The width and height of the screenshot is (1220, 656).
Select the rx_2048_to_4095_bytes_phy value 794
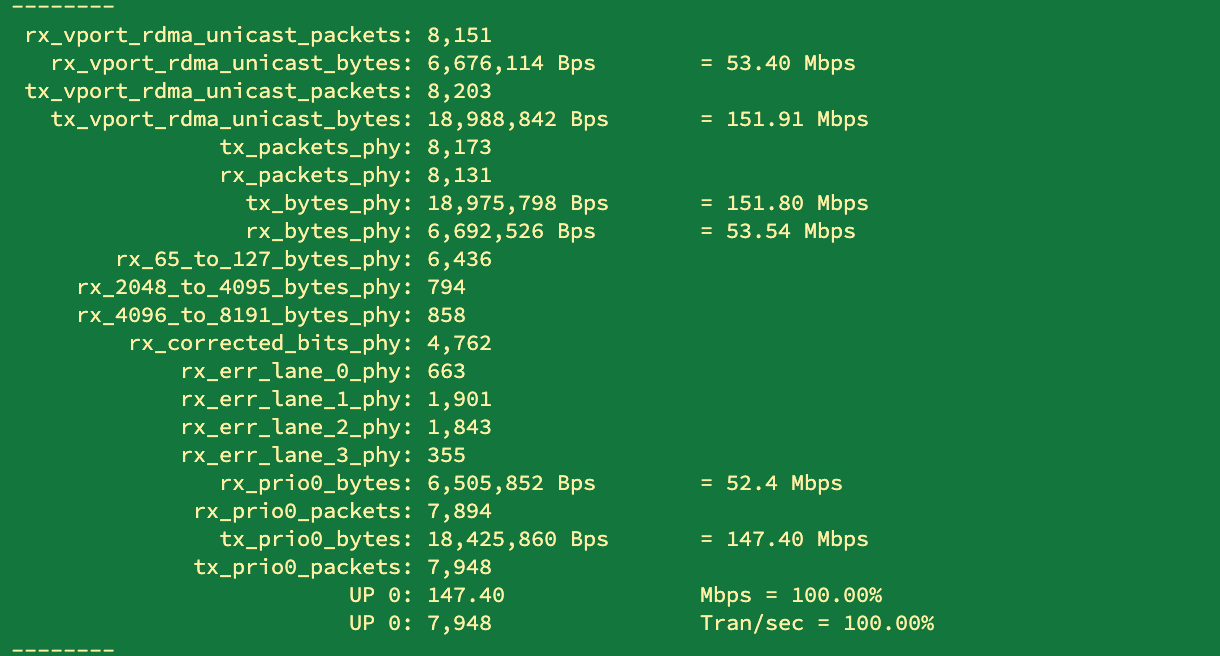coord(446,288)
